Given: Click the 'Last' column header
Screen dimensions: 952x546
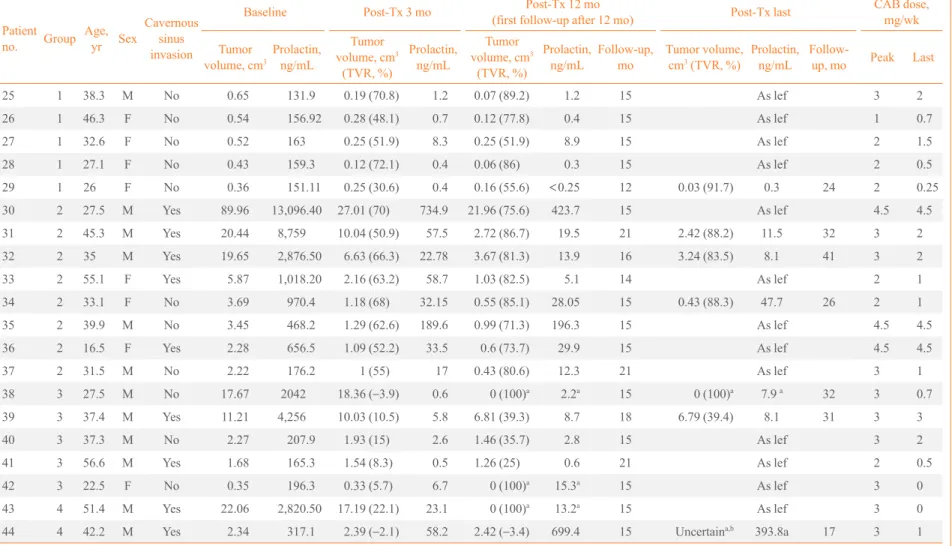Looking at the screenshot, I should (923, 57).
